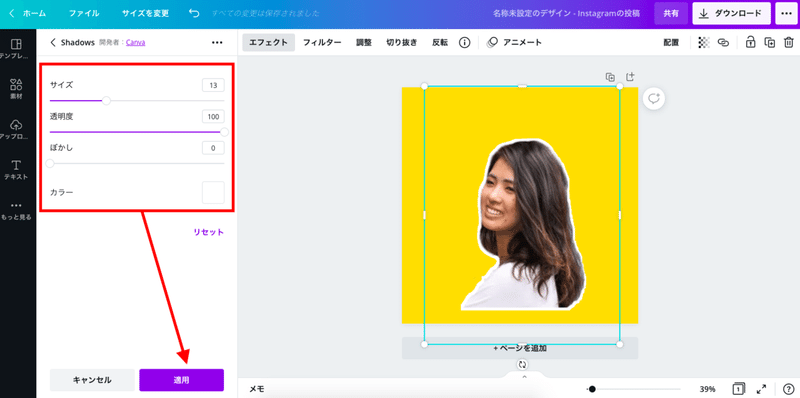Click the 共有 share button
800x398 pixels.
671,14
